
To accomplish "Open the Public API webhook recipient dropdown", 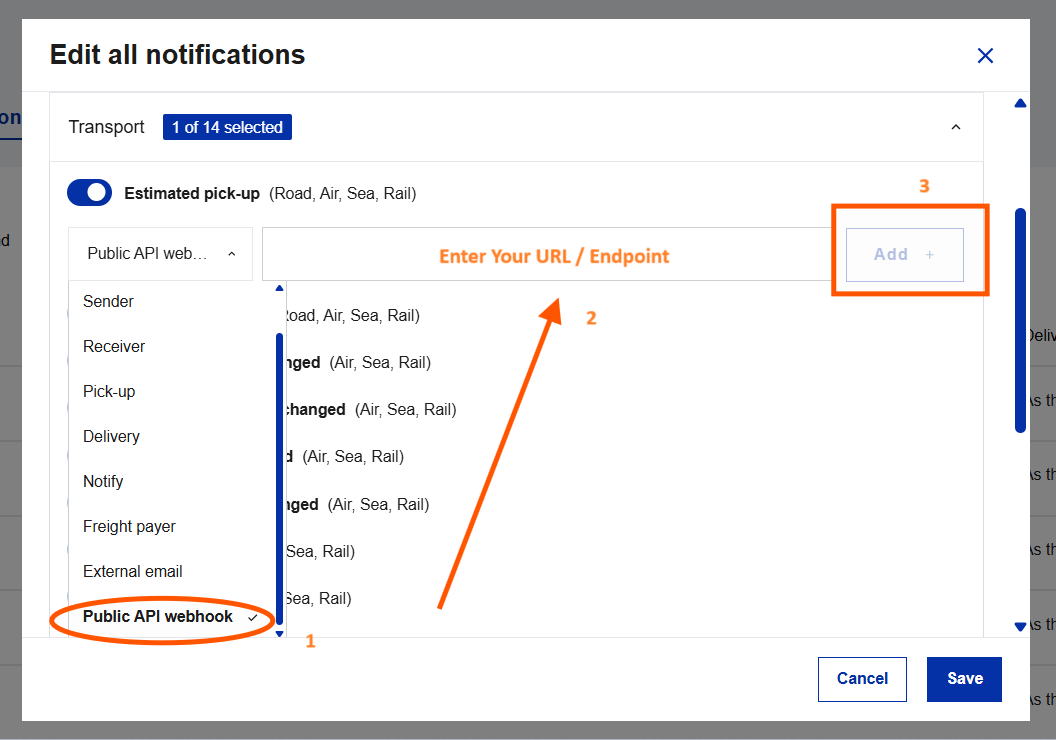I will tap(160, 254).
